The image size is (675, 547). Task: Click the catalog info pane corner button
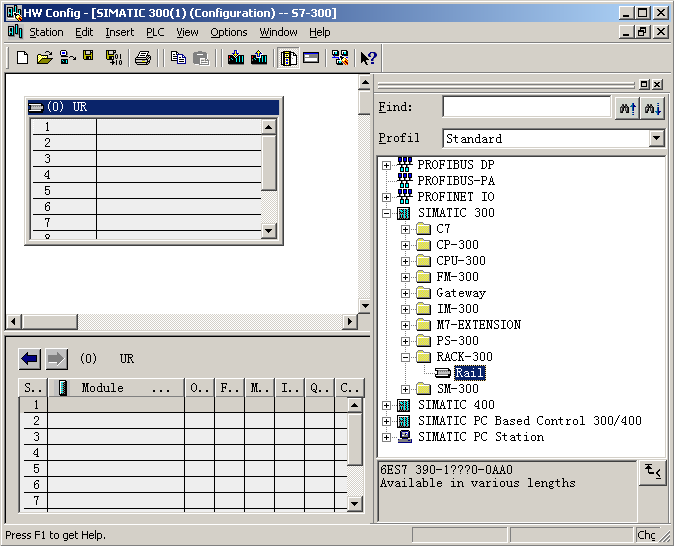click(653, 473)
